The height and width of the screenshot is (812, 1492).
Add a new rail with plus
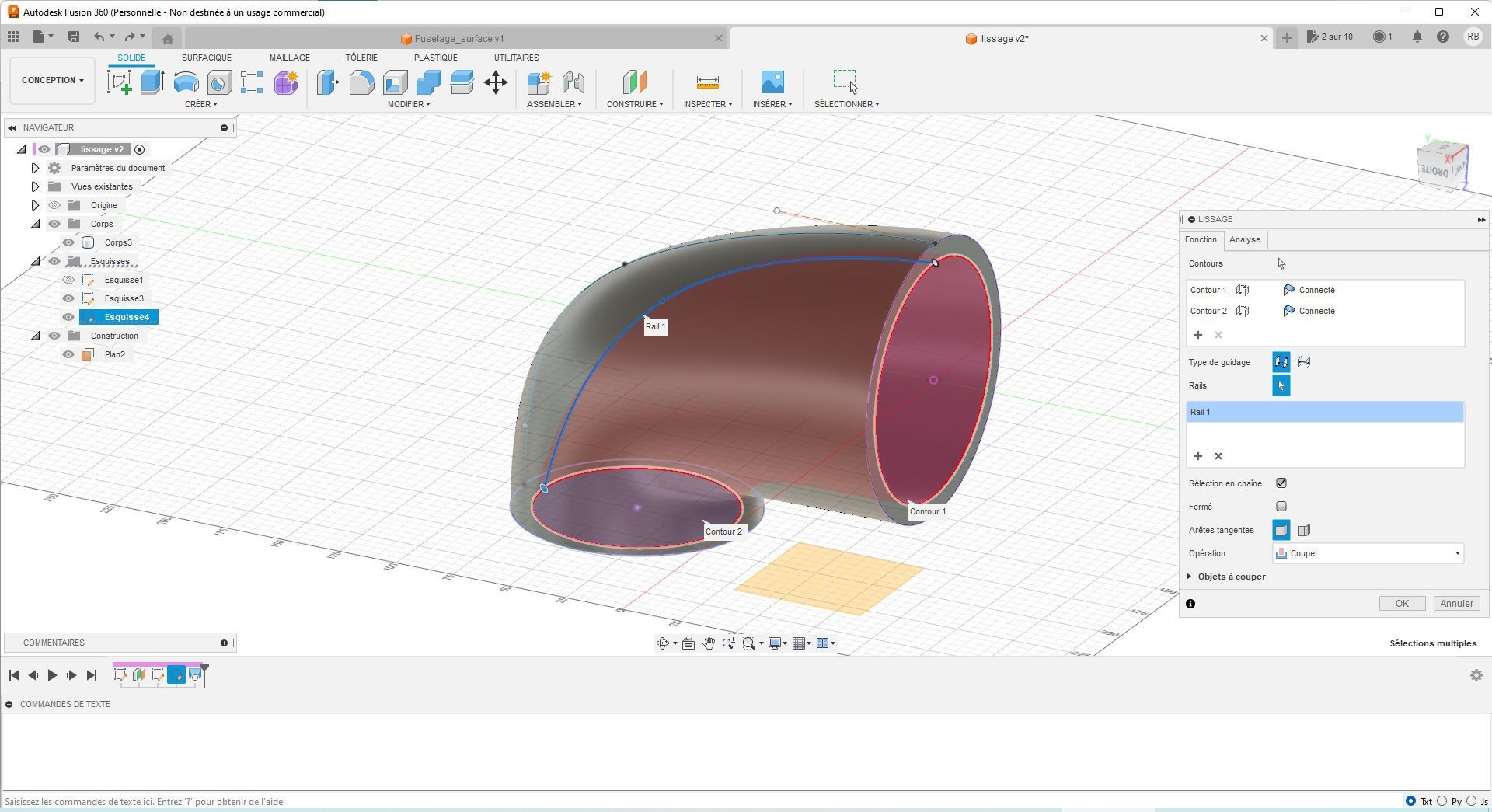click(x=1198, y=456)
